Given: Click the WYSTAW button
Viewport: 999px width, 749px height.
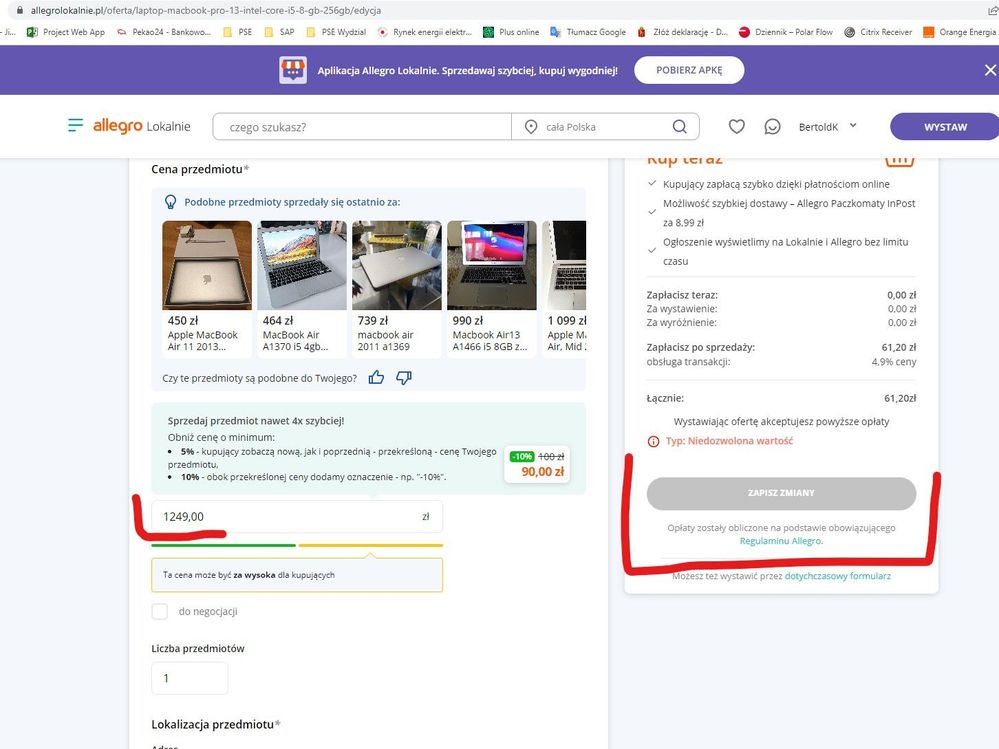Looking at the screenshot, I should (945, 127).
